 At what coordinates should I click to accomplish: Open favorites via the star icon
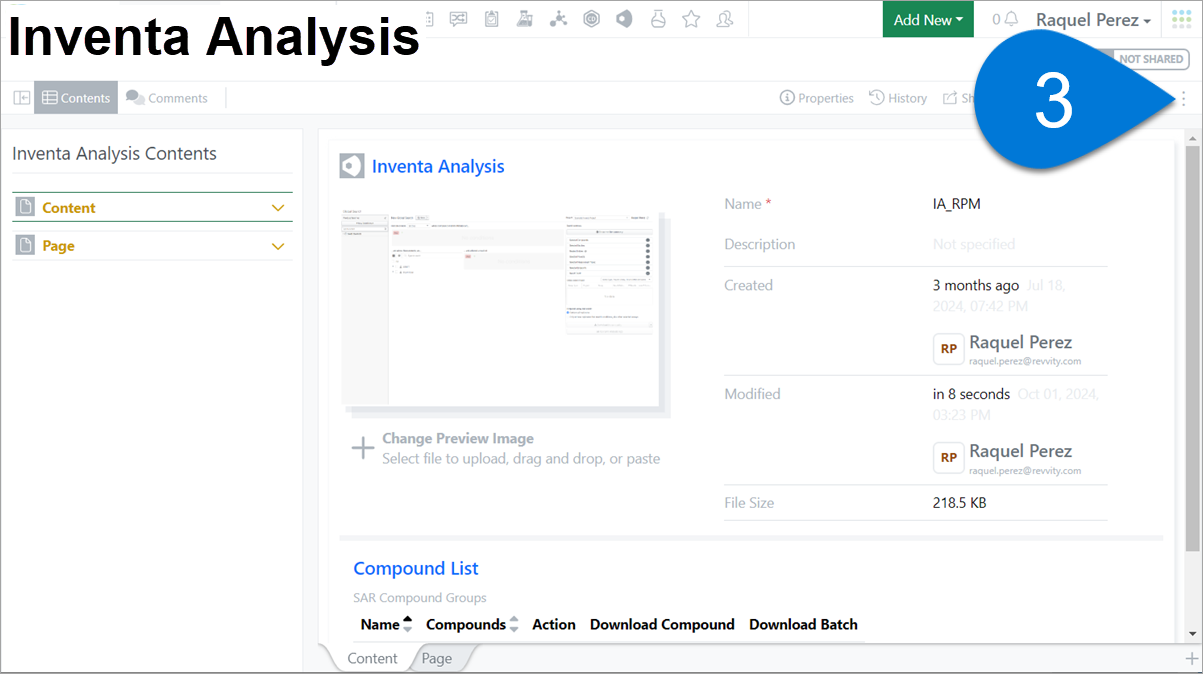691,18
